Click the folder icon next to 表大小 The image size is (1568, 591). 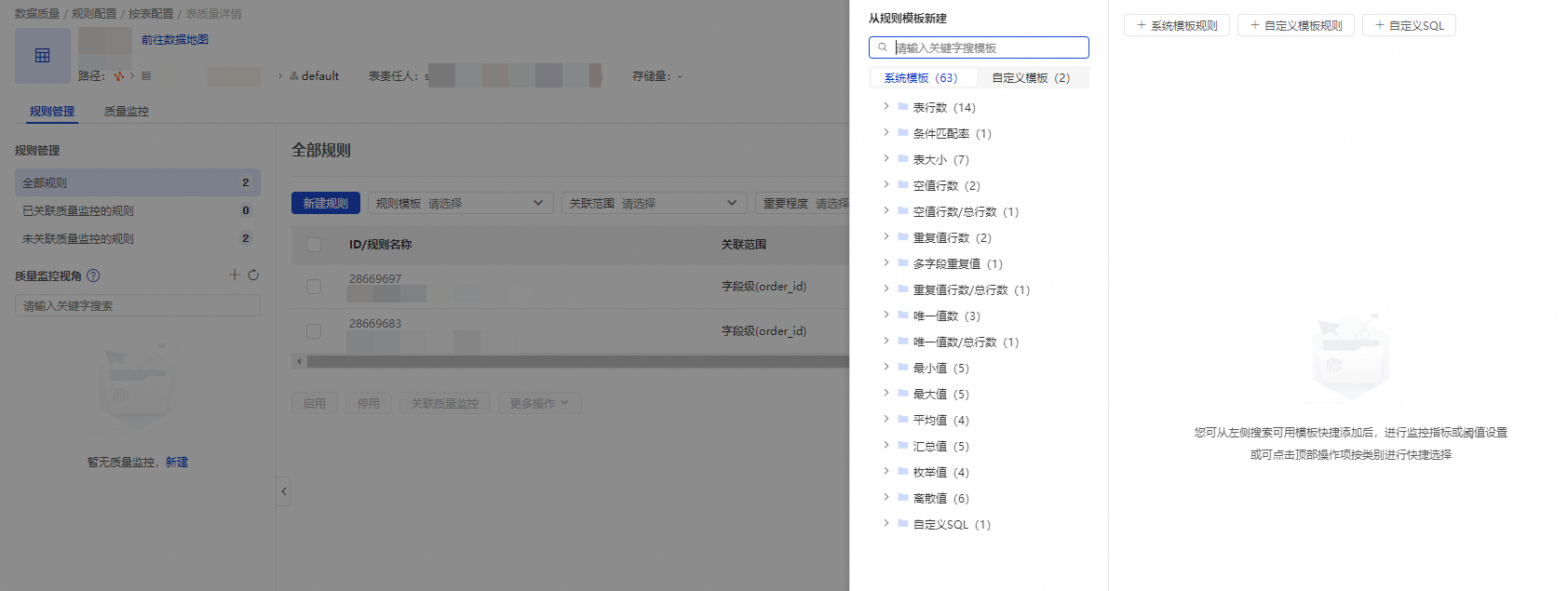(903, 159)
